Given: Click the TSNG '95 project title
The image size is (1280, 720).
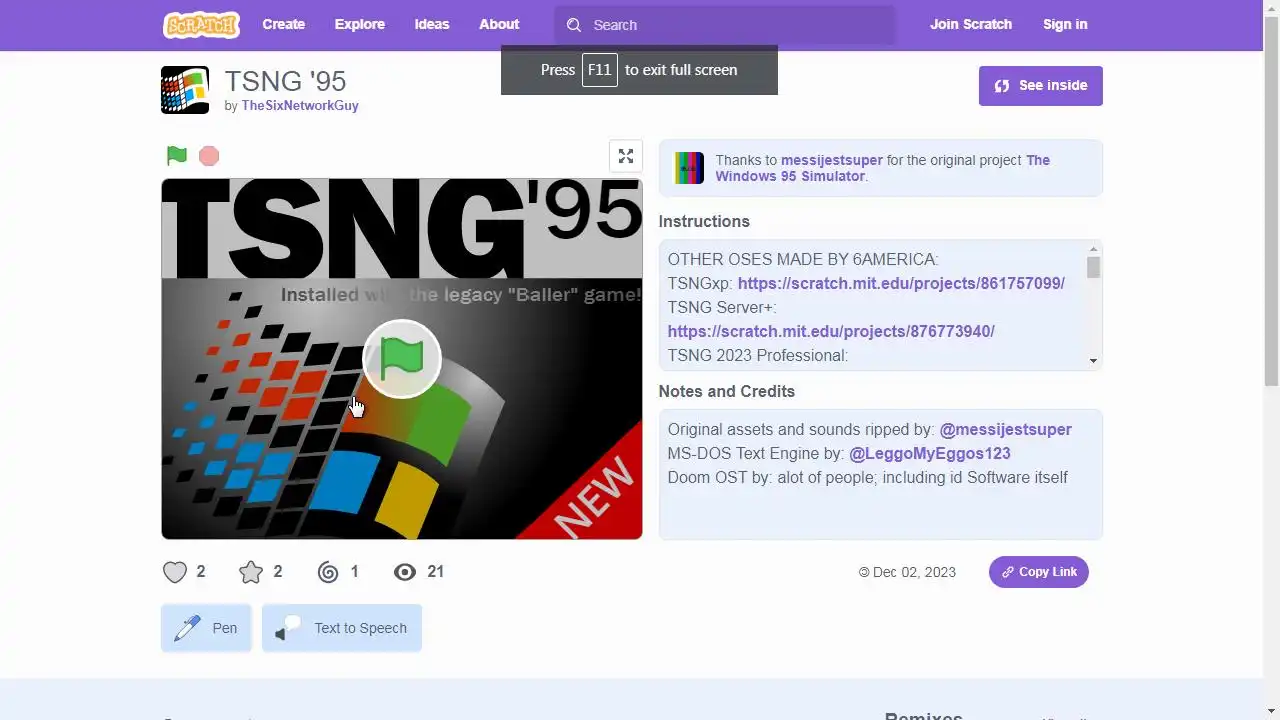Looking at the screenshot, I should click(286, 81).
